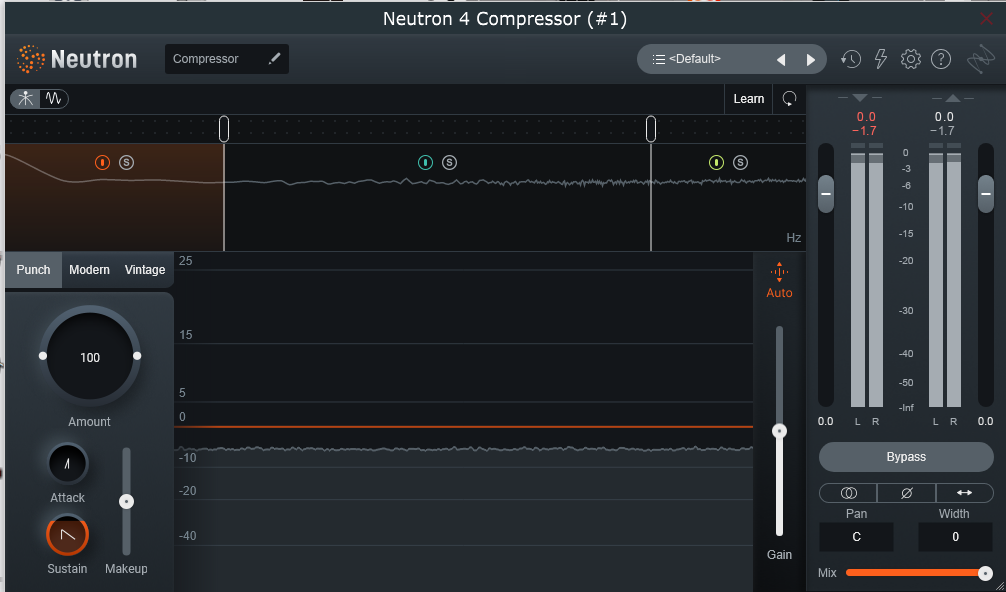The image size is (1006, 592).
Task: Click the output gain fader handle
Action: coord(985,194)
